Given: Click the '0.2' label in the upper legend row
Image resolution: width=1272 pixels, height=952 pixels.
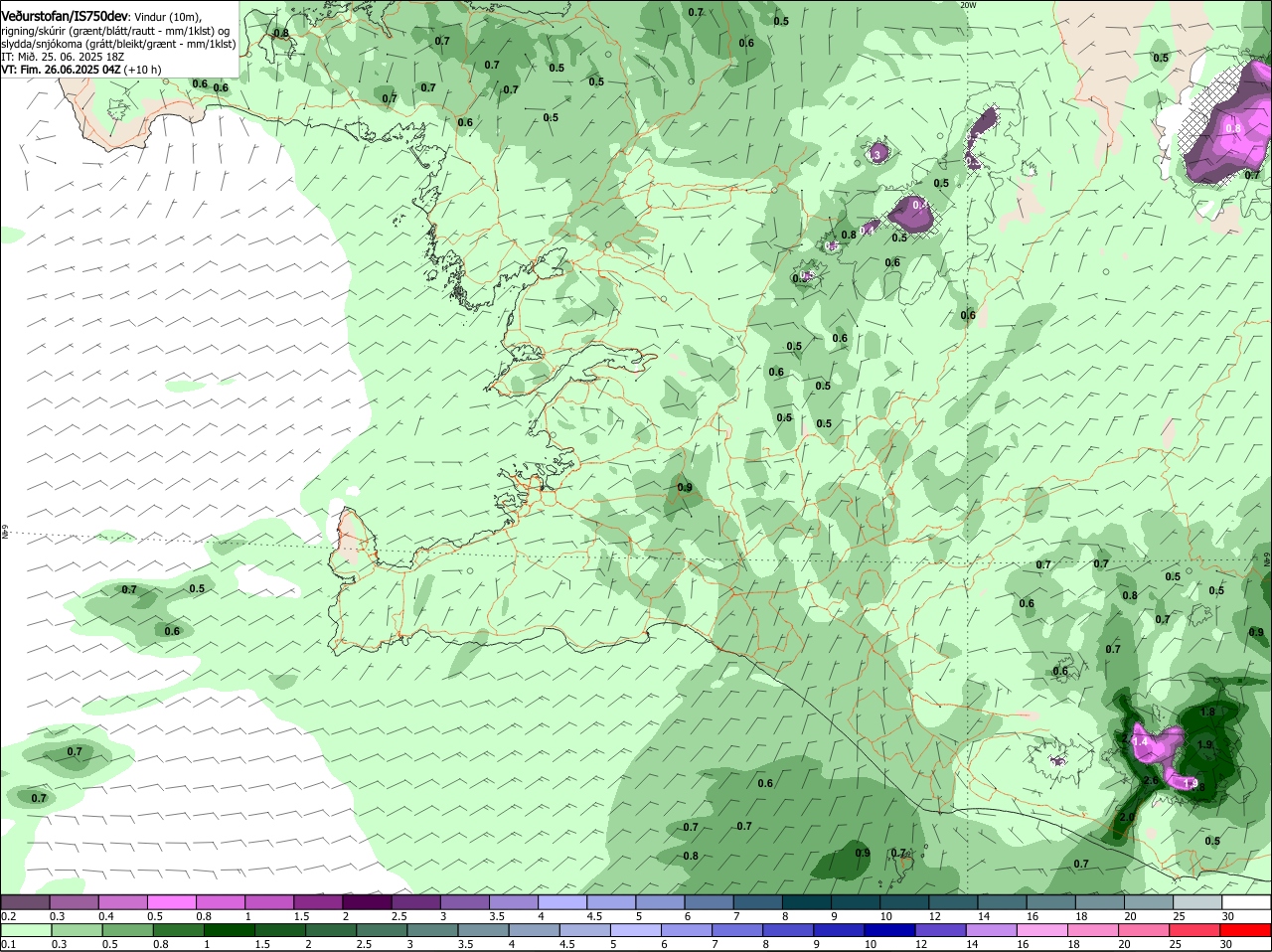Looking at the screenshot, I should coord(9,915).
